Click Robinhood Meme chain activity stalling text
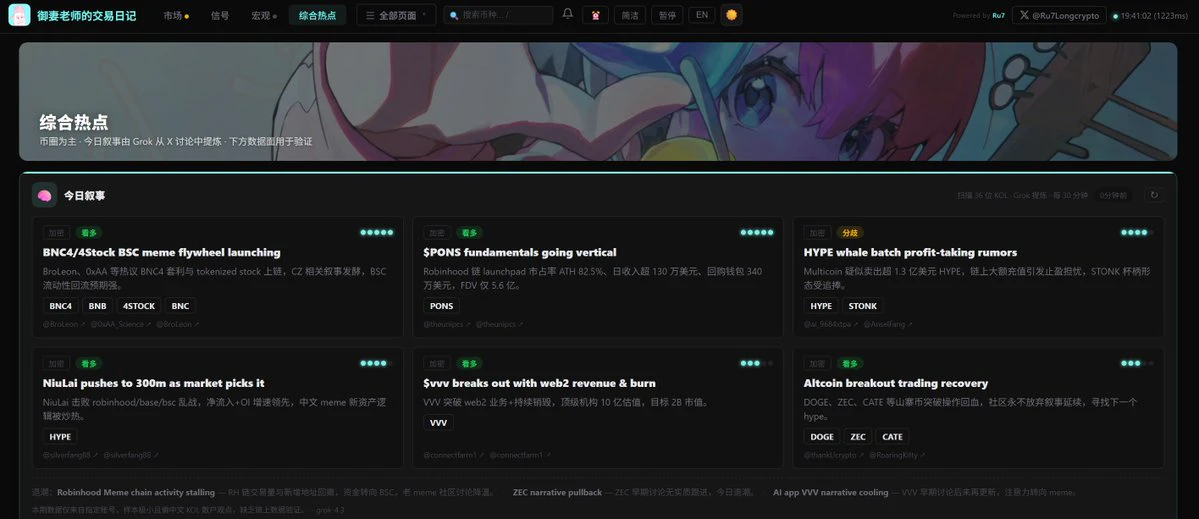 (136, 492)
